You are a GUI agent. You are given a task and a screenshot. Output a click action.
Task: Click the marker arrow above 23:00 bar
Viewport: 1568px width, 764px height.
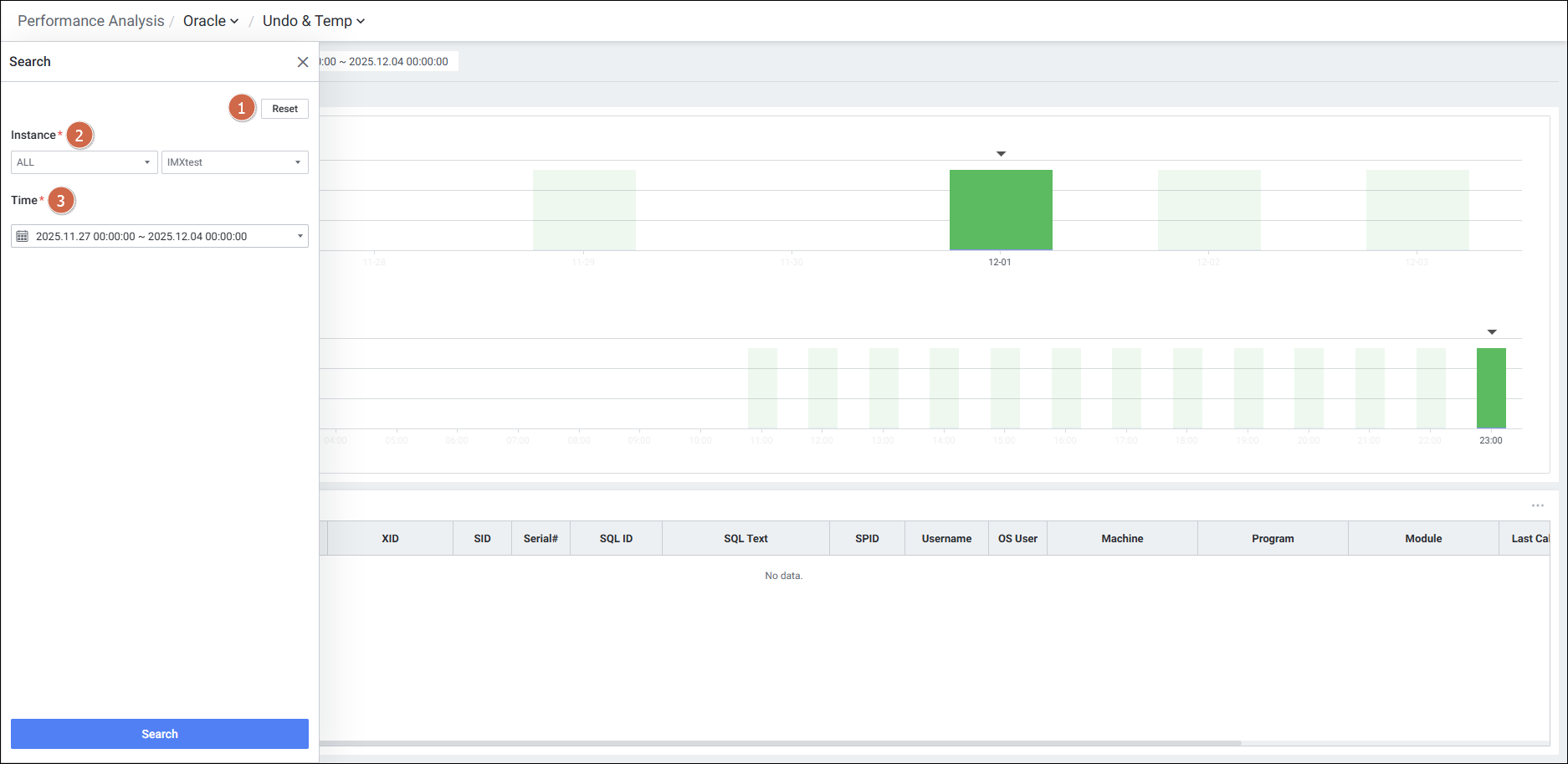click(x=1491, y=332)
